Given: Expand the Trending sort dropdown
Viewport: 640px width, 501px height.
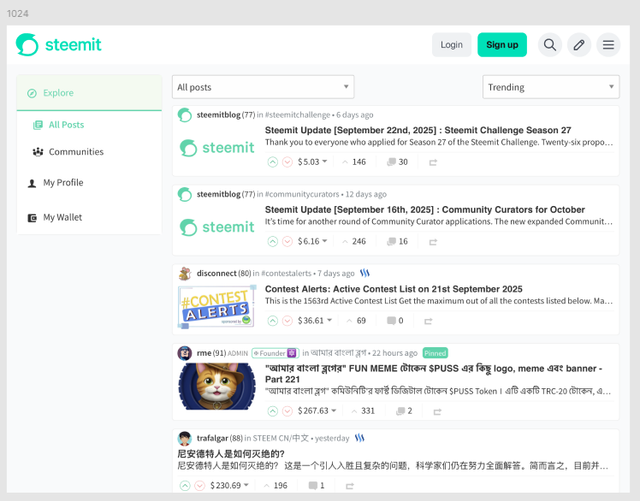Looking at the screenshot, I should (x=551, y=87).
